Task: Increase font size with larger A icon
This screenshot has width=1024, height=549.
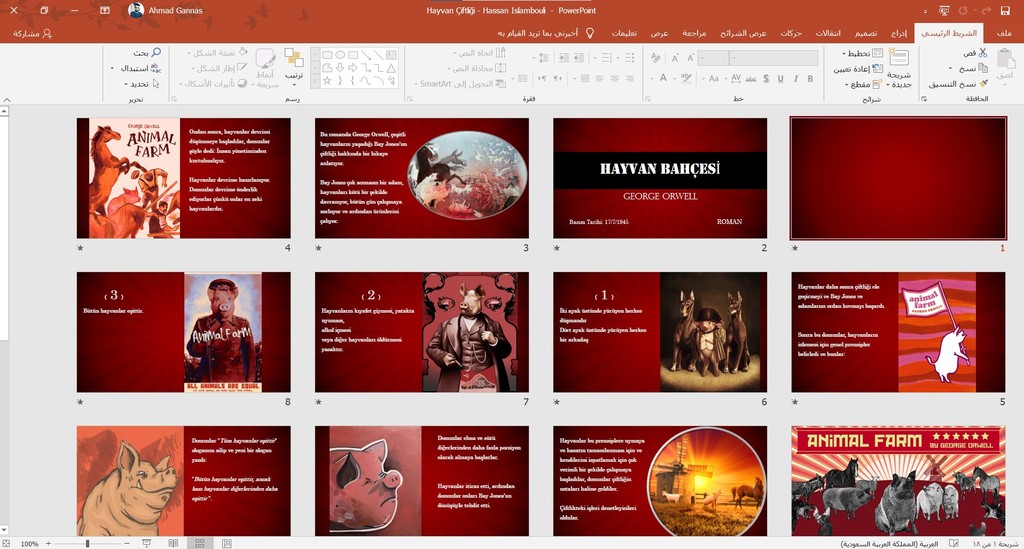Action: tap(690, 58)
